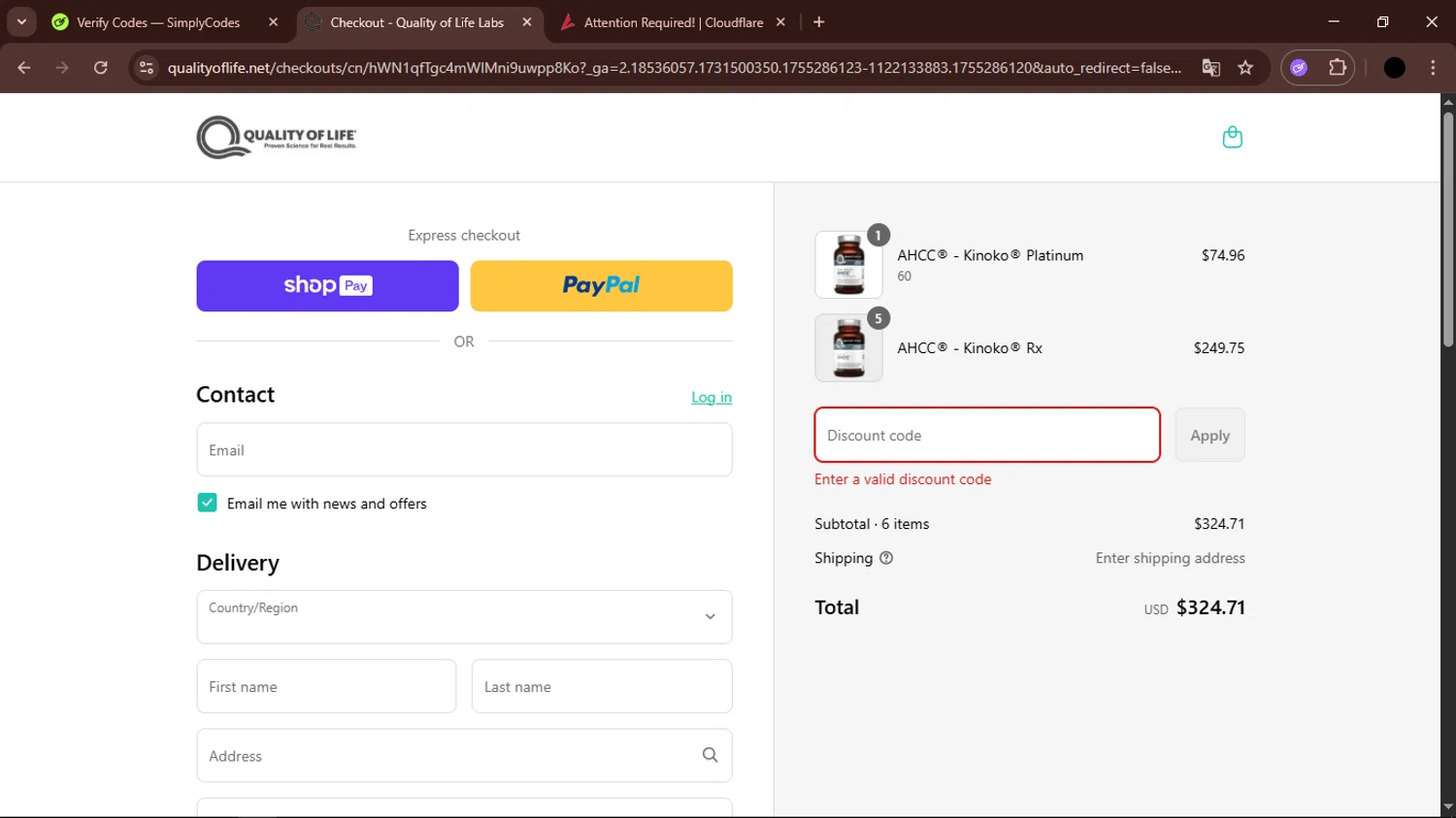Click the Enter shipping address text

[1171, 558]
